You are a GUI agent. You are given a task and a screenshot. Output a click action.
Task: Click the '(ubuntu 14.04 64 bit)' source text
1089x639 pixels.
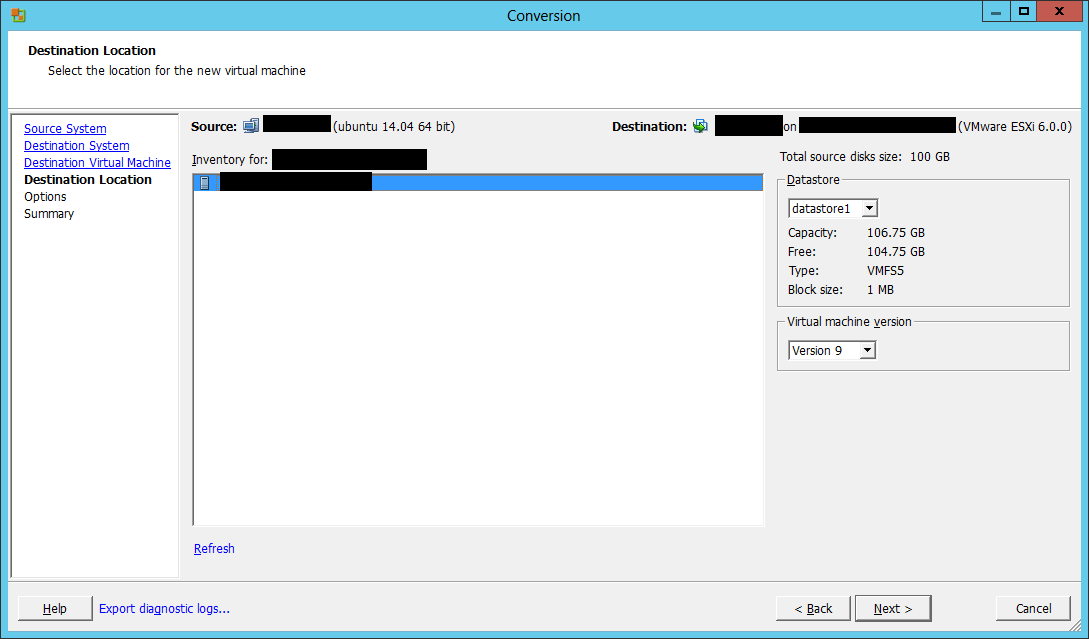pos(394,126)
